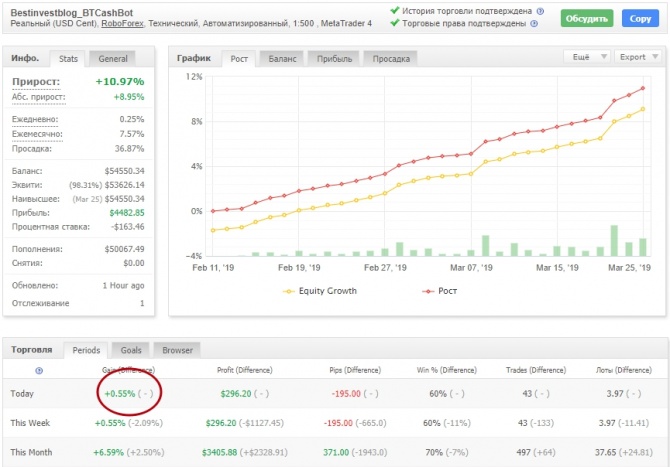Click help icon beside История торговли подтверждена
Viewport: 670px width, 467px height.
point(540,12)
